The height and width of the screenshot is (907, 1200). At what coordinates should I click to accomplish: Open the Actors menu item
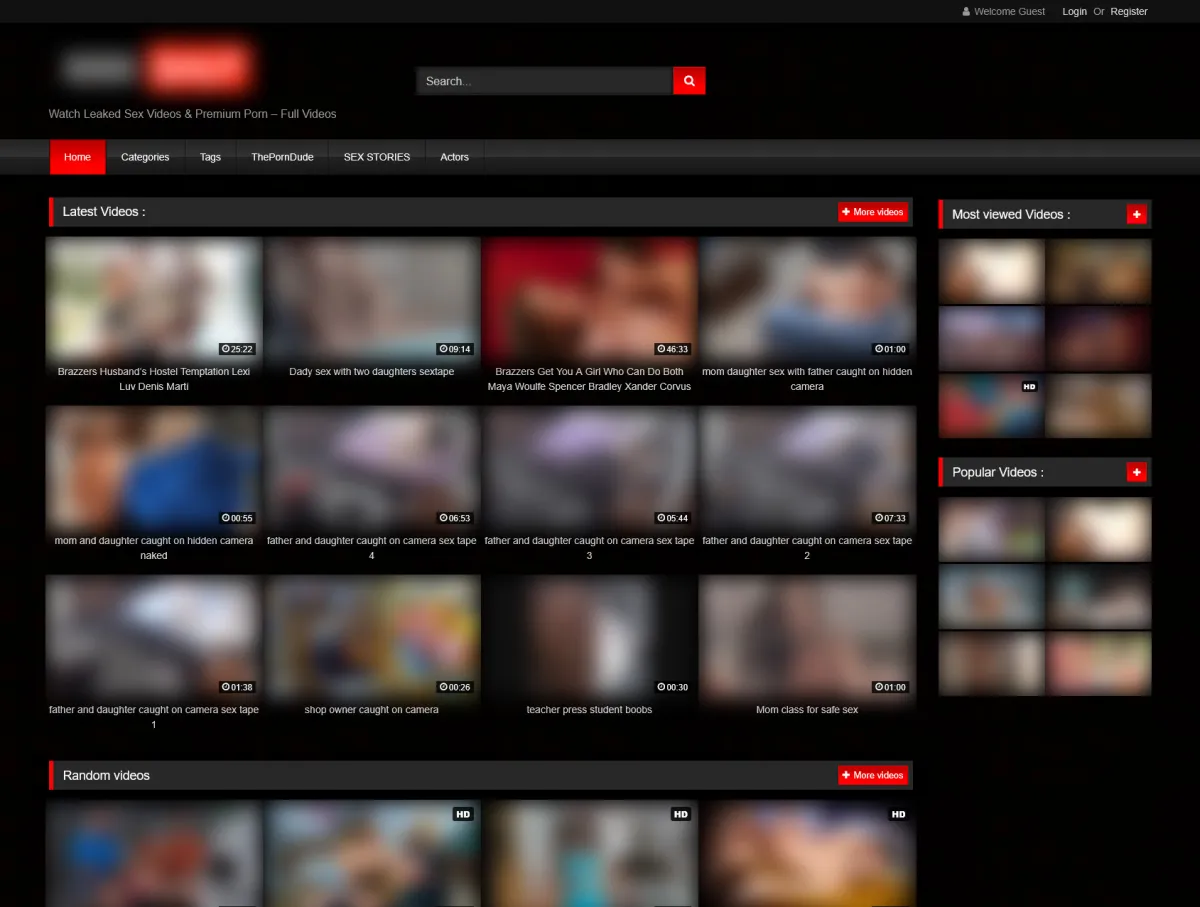(454, 157)
